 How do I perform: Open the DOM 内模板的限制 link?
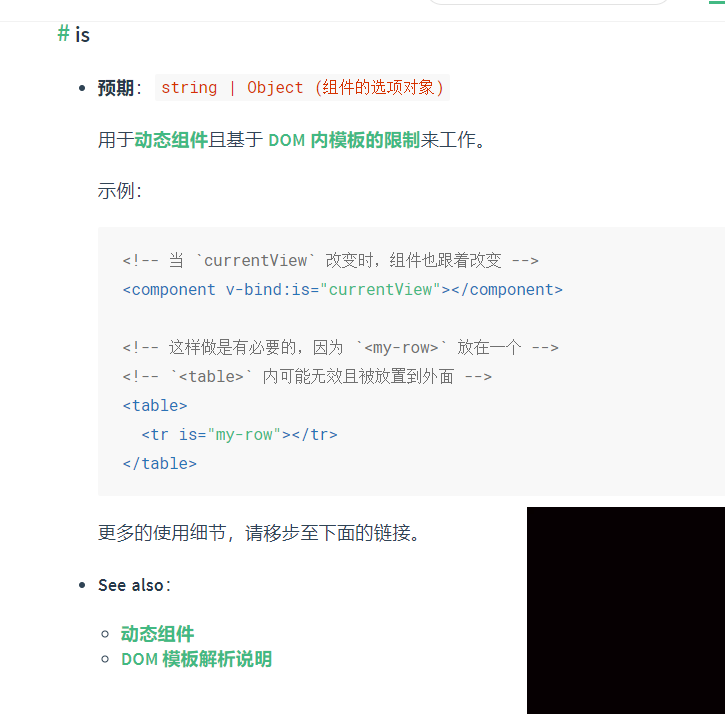coord(344,140)
